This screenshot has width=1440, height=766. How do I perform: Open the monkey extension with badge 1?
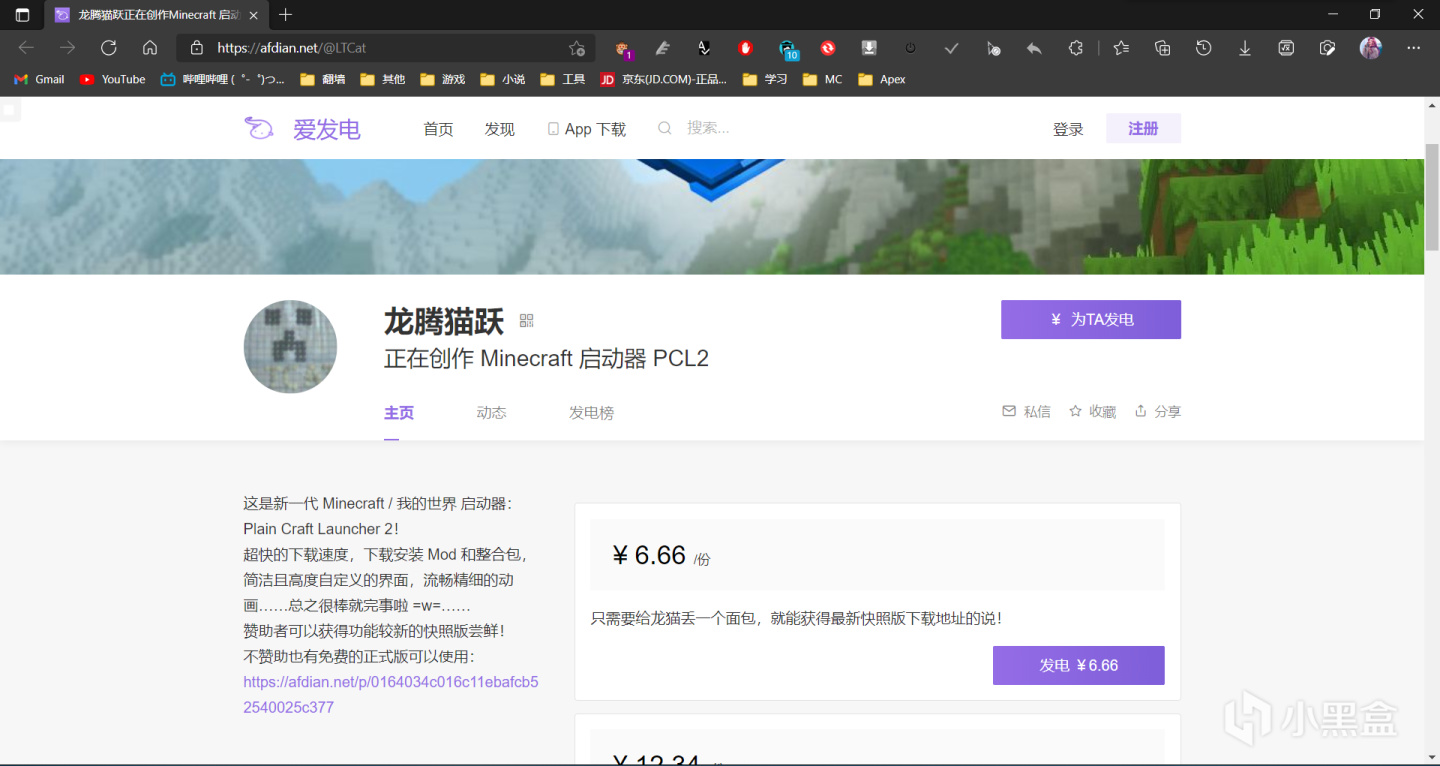pos(623,48)
